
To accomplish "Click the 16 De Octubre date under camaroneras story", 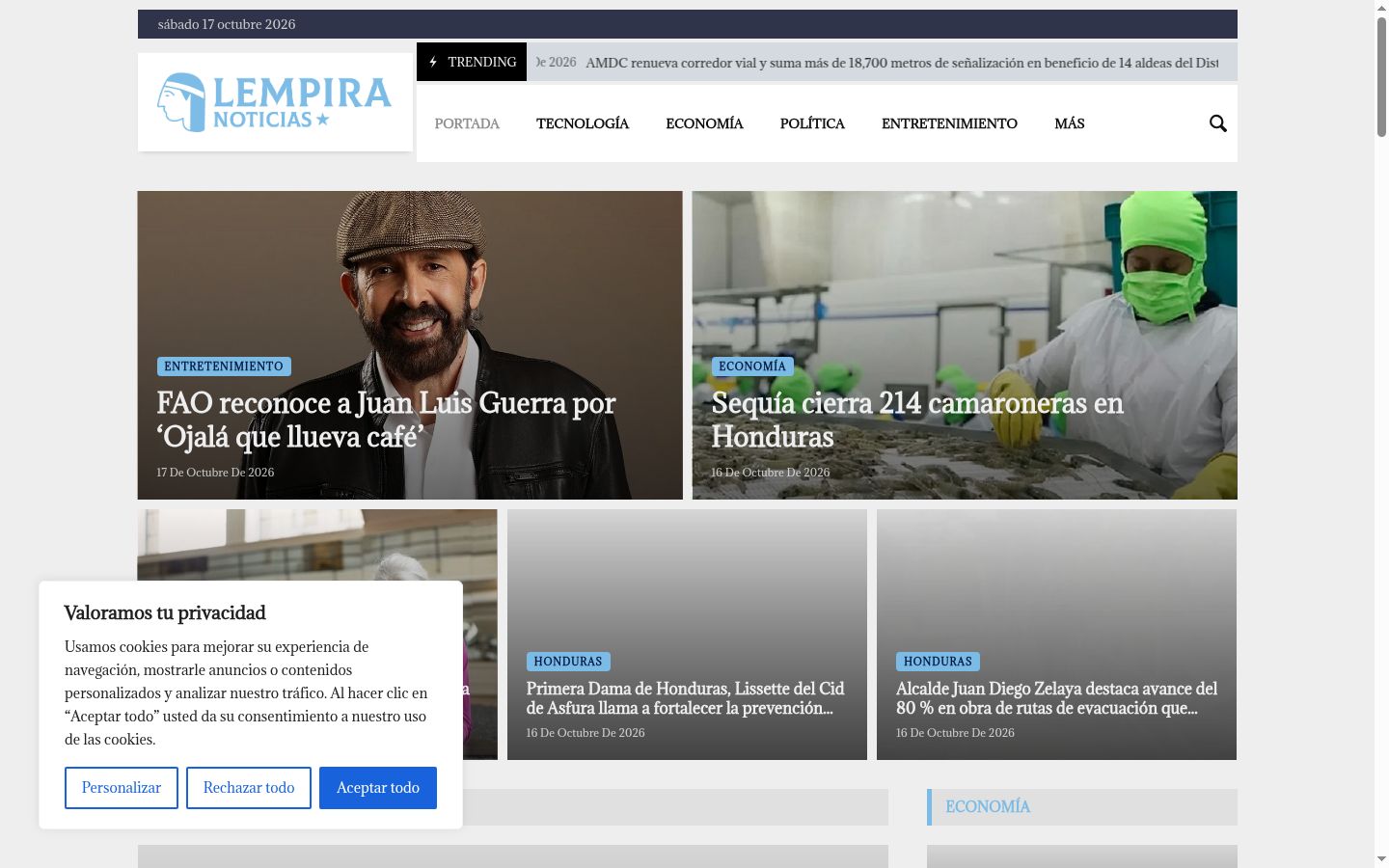I will point(770,473).
